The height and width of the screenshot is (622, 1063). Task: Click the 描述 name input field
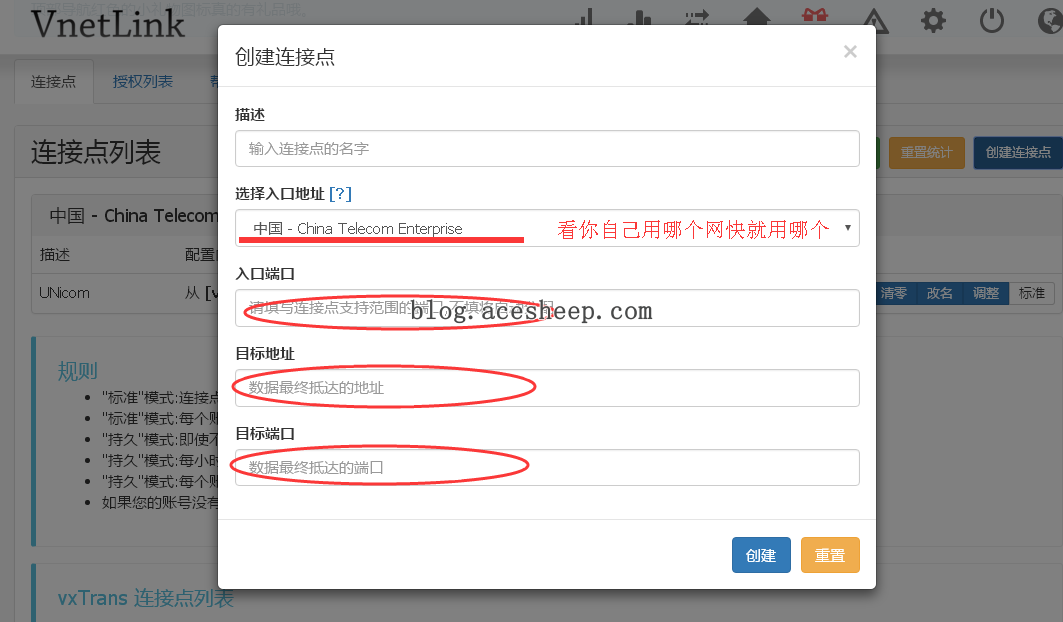[x=547, y=149]
